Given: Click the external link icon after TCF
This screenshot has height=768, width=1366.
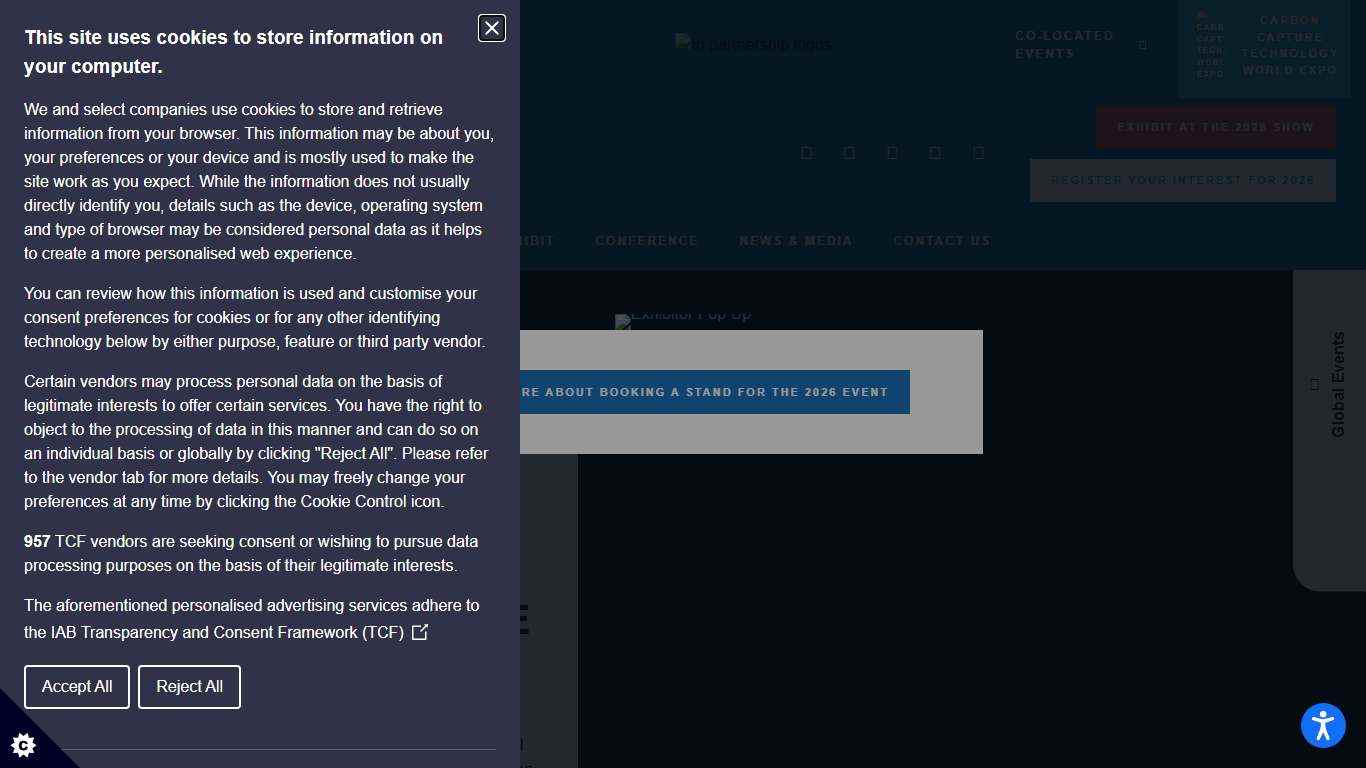Looking at the screenshot, I should pos(420,632).
